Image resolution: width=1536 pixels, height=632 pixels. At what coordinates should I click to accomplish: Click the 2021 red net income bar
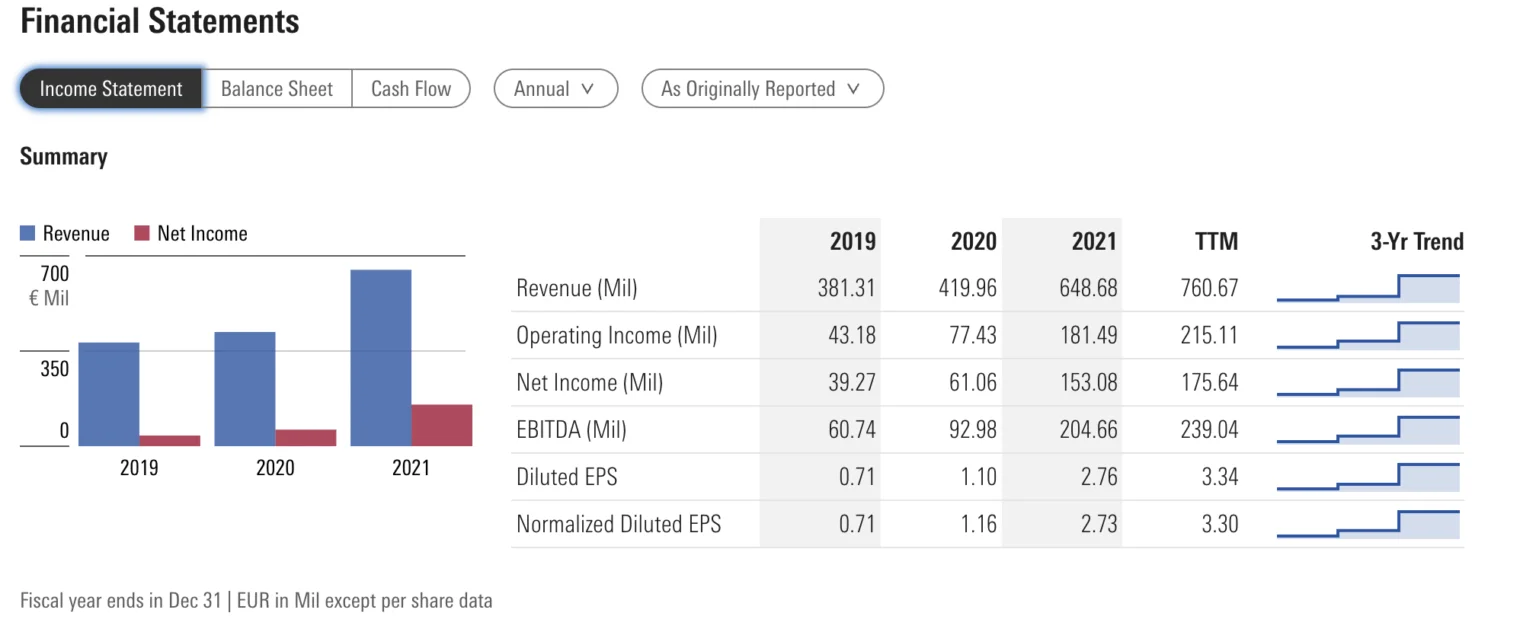pos(441,425)
